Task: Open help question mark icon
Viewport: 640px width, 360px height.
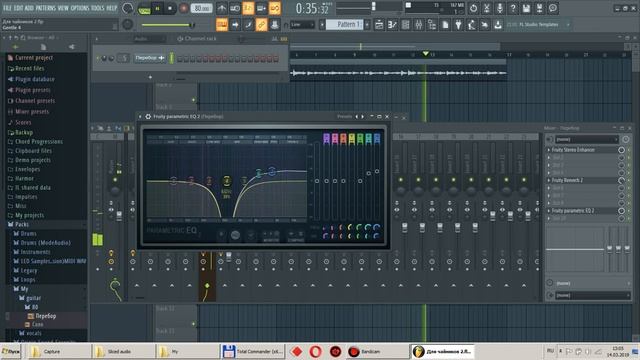Action: [x=513, y=8]
